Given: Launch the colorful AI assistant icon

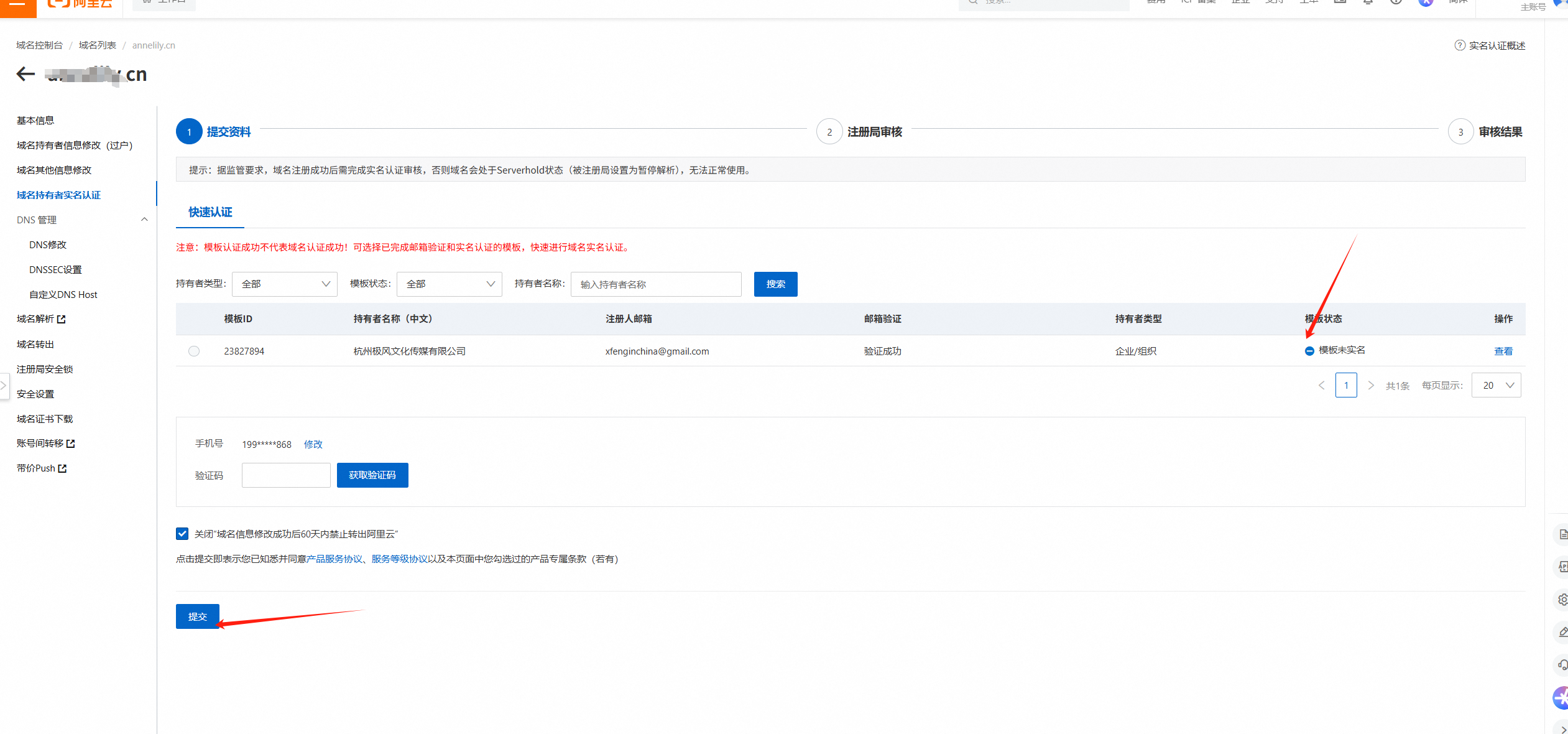Looking at the screenshot, I should click(1561, 698).
